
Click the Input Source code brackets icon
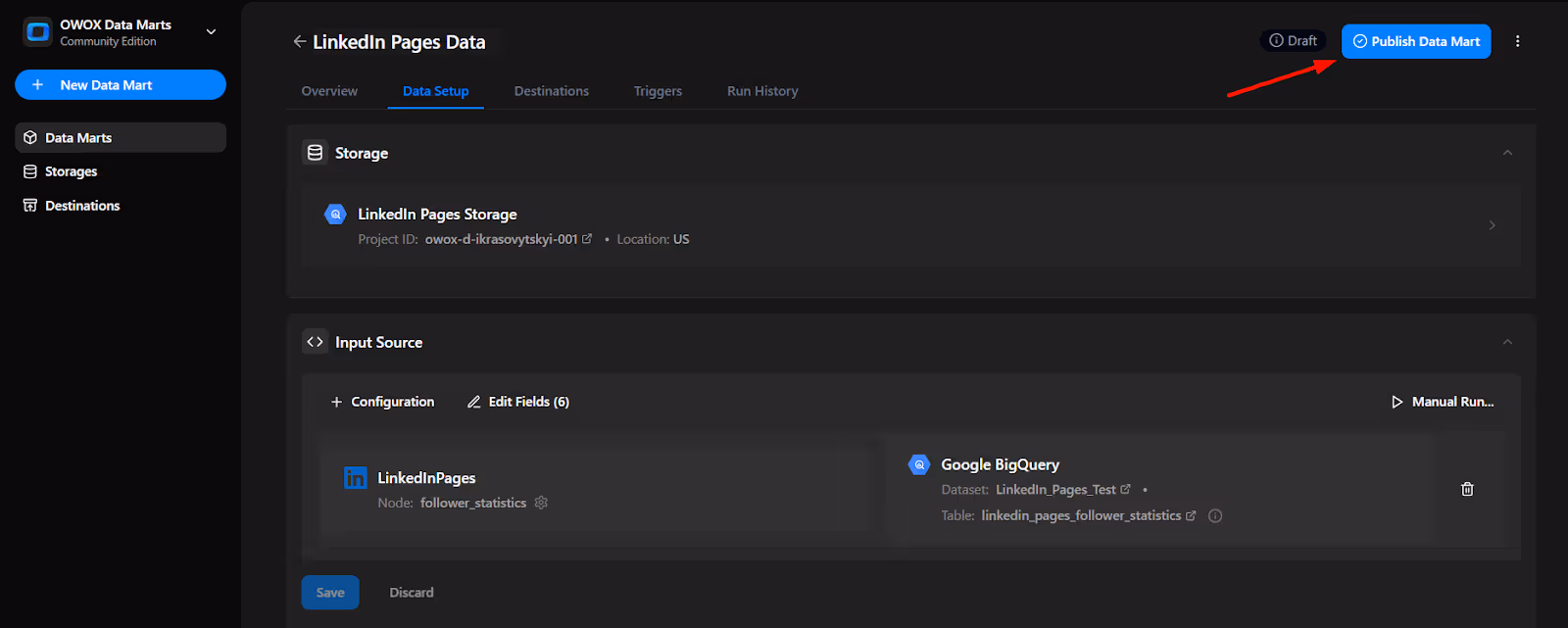coord(315,342)
